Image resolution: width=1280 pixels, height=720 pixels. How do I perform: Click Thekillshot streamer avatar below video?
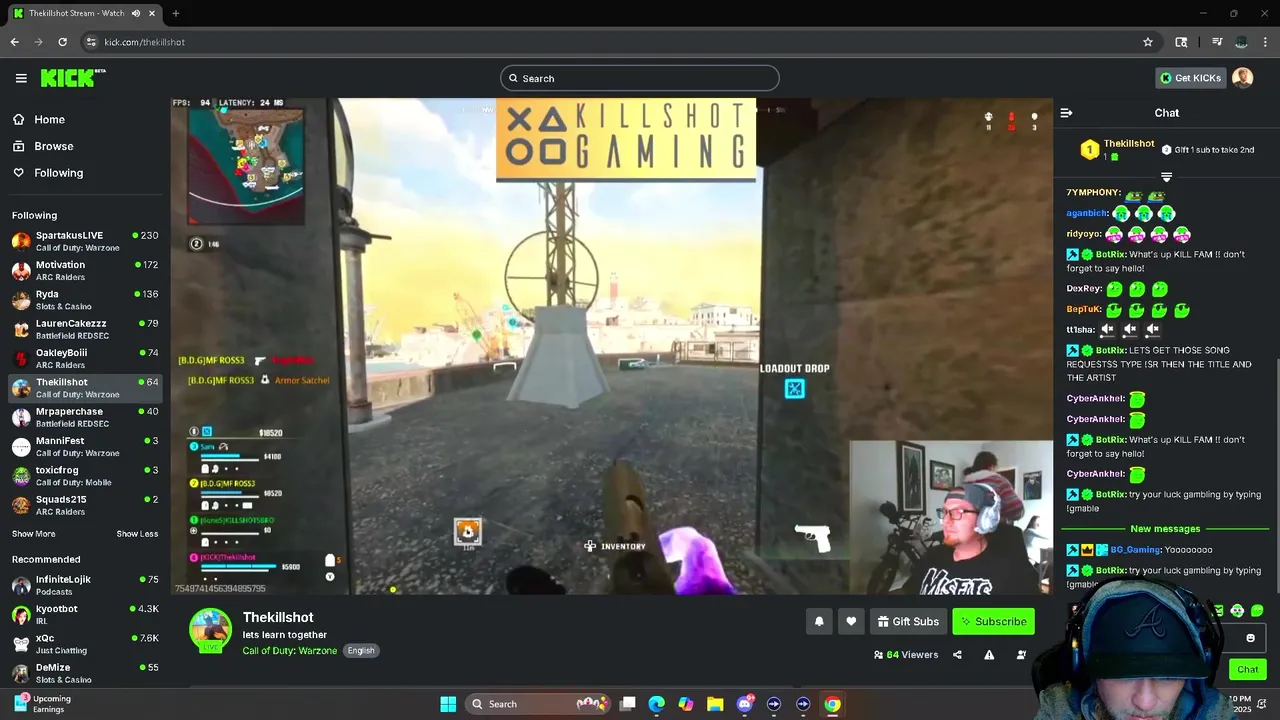210,631
